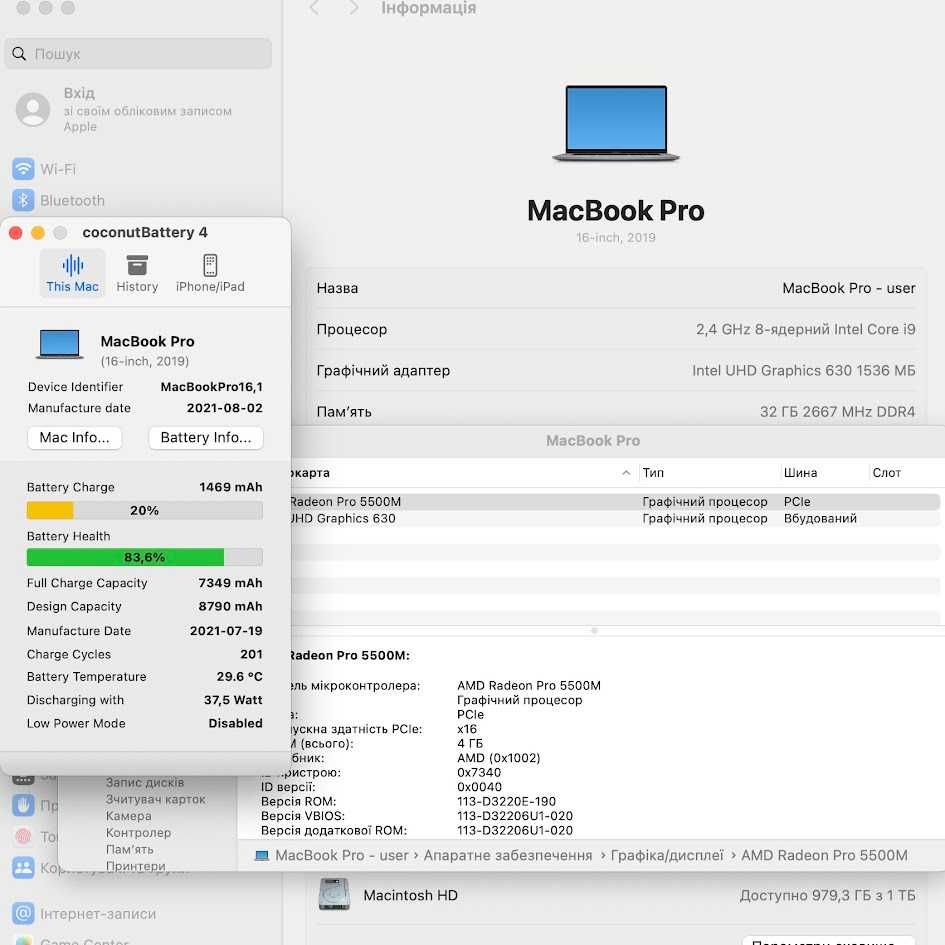This screenshot has height=945, width=945.
Task: Close the coconutBattery window with red button
Action: [16, 233]
